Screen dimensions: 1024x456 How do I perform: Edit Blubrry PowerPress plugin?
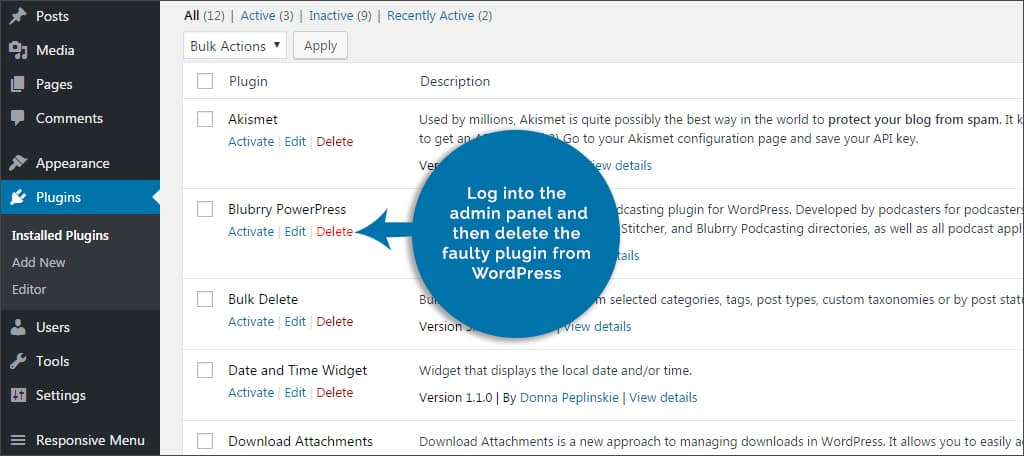tap(295, 232)
